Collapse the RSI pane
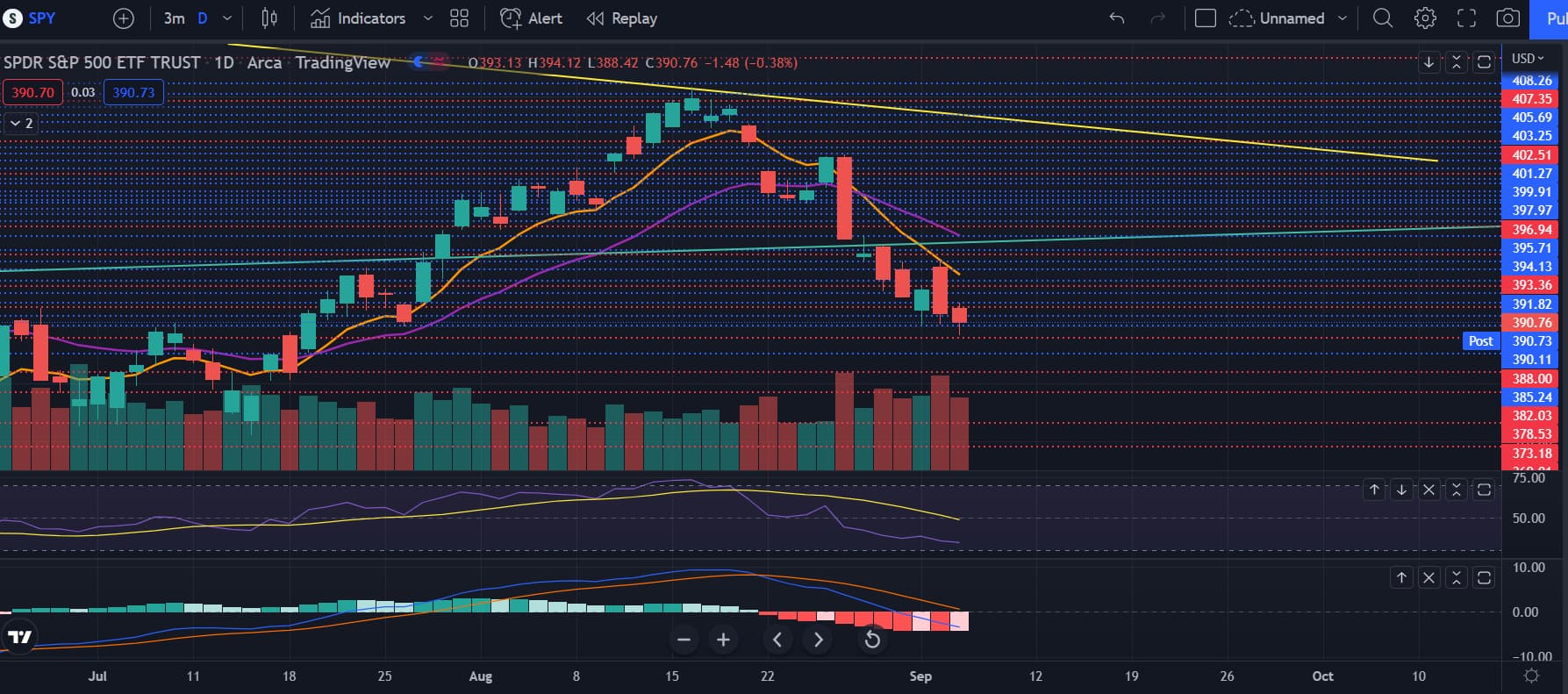Image resolution: width=1568 pixels, height=694 pixels. (1457, 490)
